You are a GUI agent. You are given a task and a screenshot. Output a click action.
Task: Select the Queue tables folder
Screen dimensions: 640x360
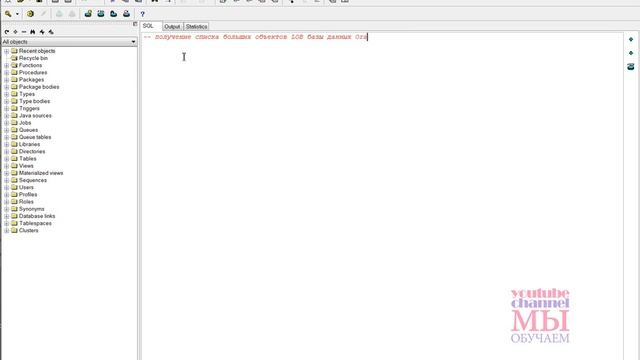(35, 137)
